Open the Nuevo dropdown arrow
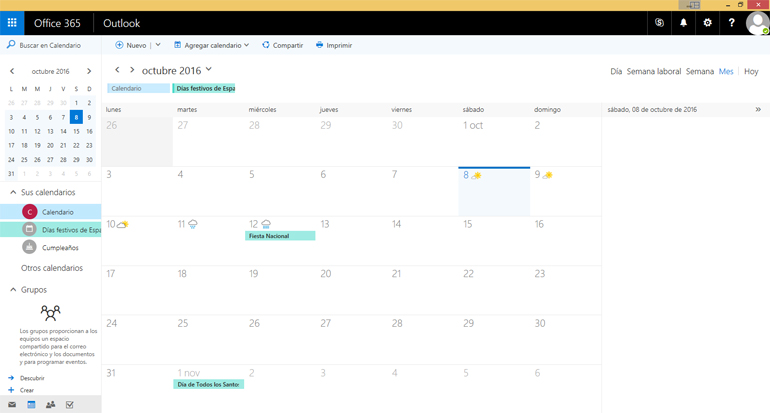 158,45
